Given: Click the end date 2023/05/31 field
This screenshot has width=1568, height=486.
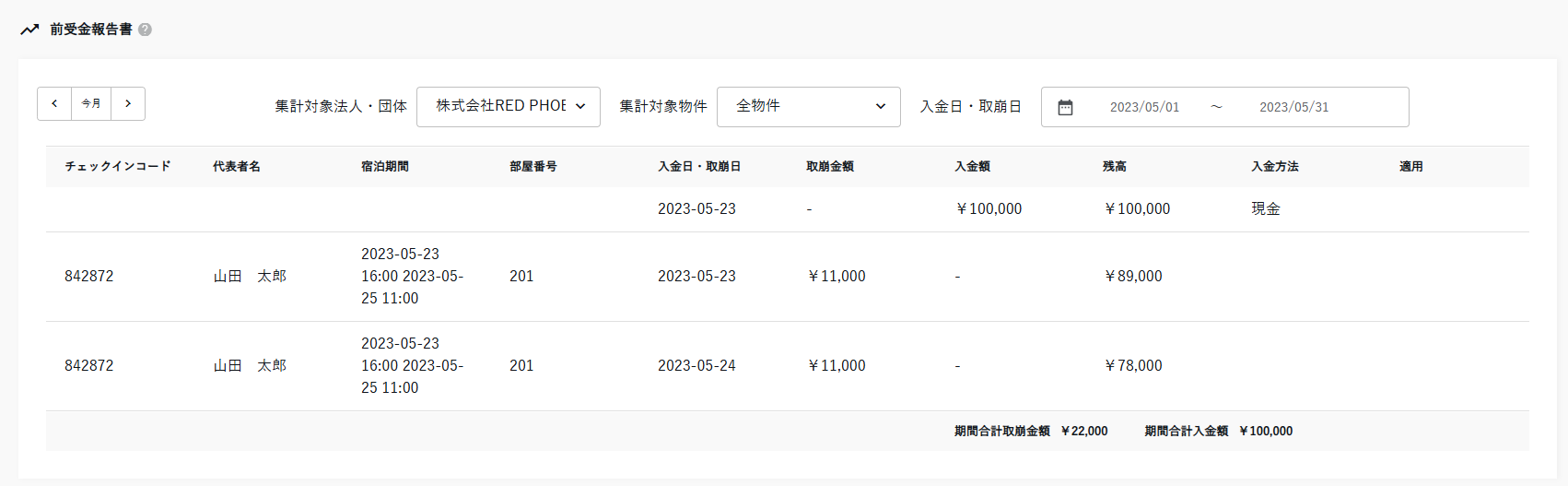Looking at the screenshot, I should coord(1293,107).
